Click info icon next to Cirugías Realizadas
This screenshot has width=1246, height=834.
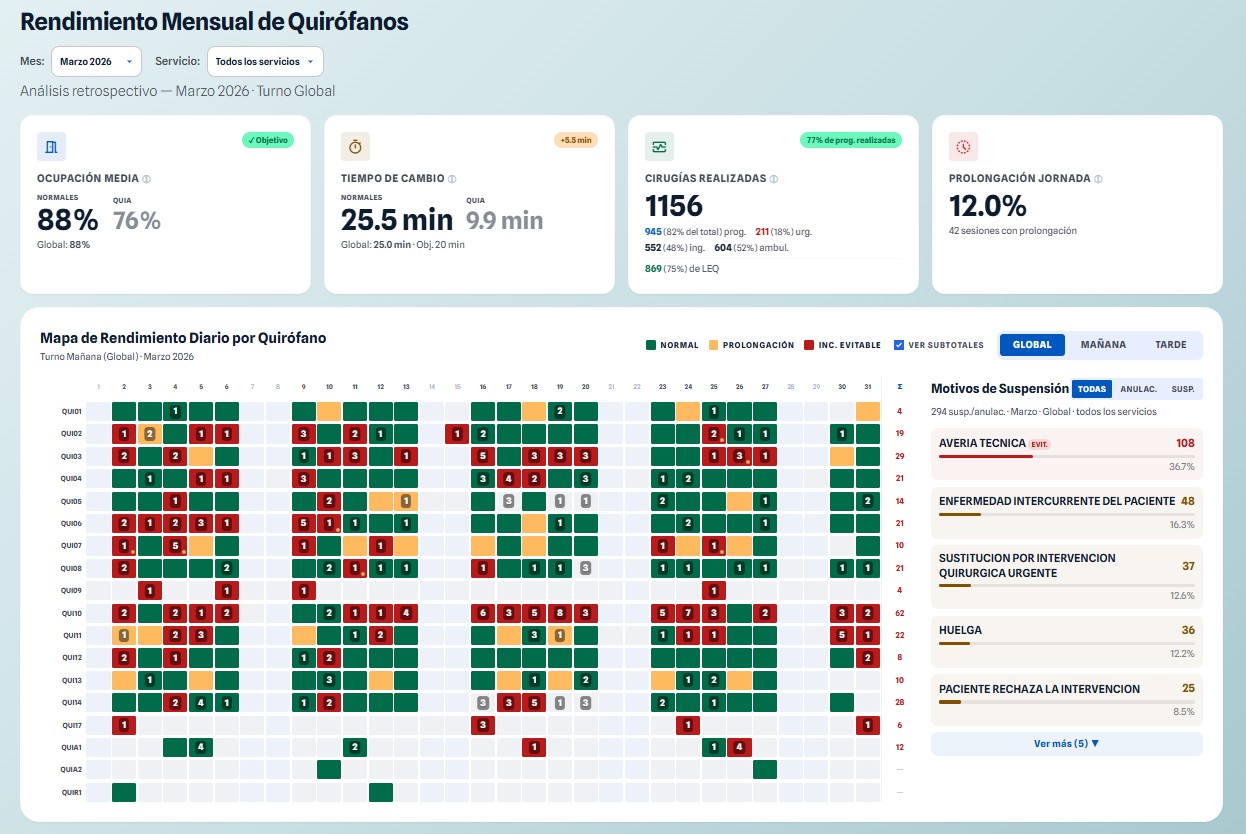(774, 179)
